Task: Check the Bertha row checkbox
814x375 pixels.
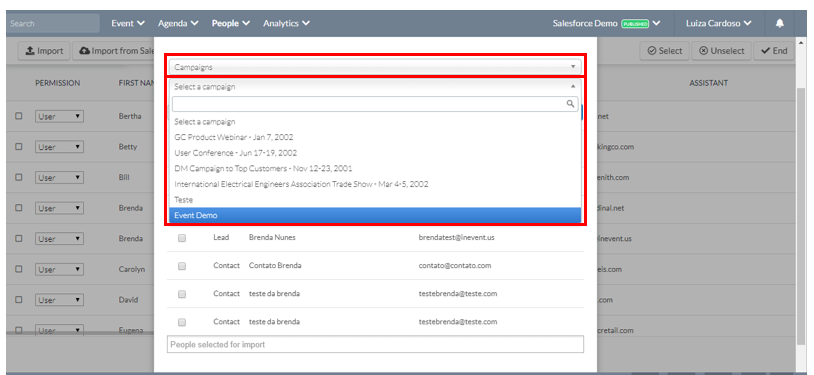Action: [x=19, y=116]
